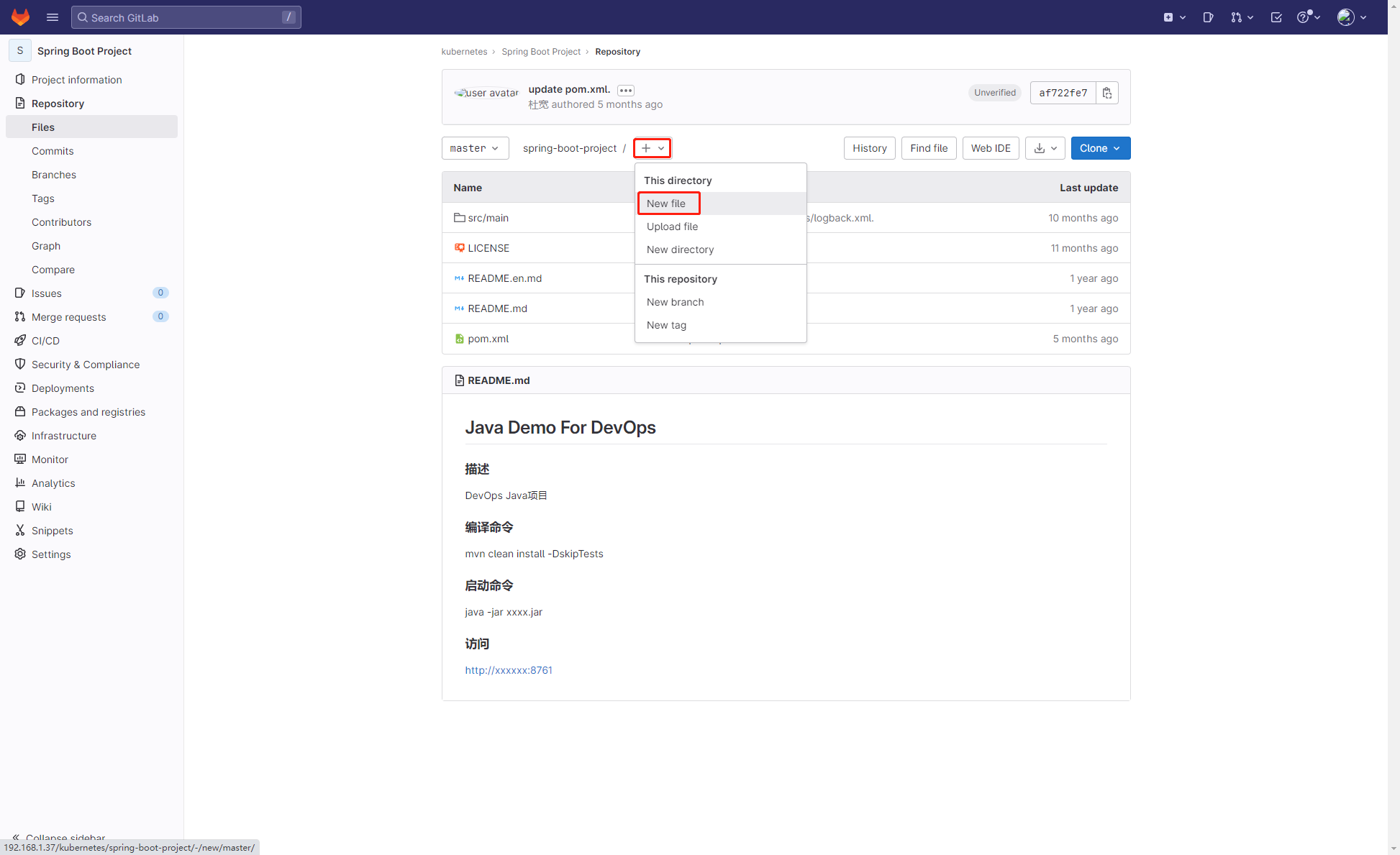Open the master branch selector dropdown
The image size is (1400, 855).
[475, 148]
